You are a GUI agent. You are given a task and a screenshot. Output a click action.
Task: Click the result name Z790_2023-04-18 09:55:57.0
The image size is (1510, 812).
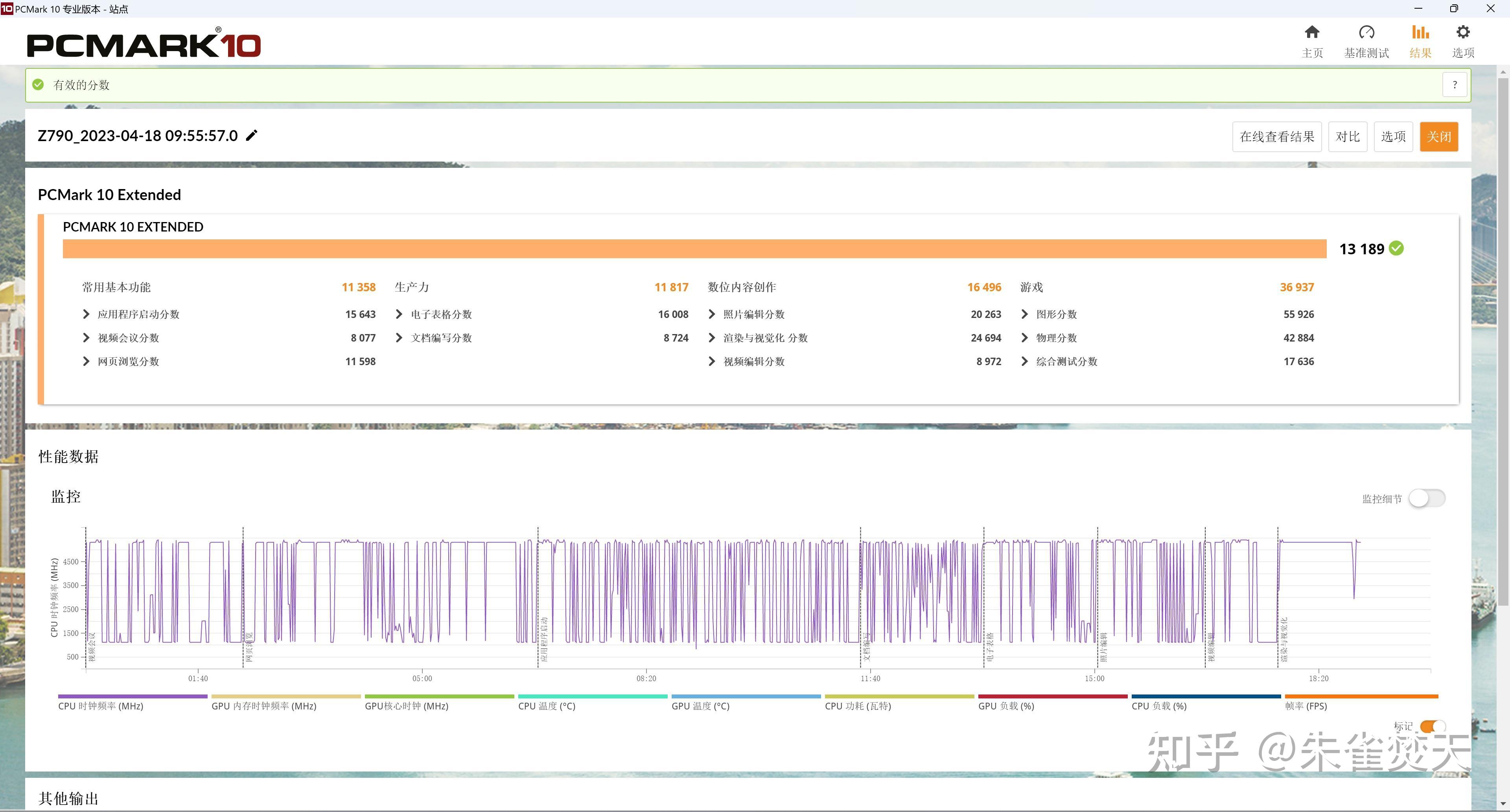point(138,136)
